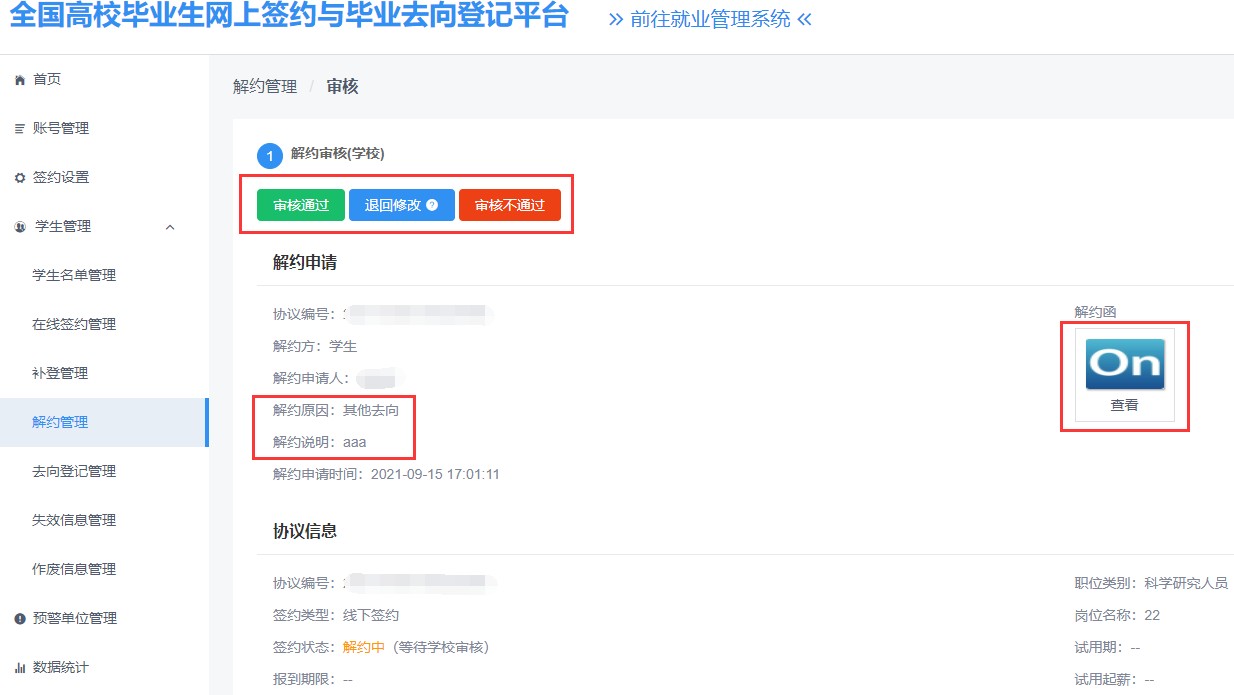Click the 预警单位管理 warning icon
Image resolution: width=1234 pixels, height=695 pixels.
pyautogui.click(x=19, y=619)
